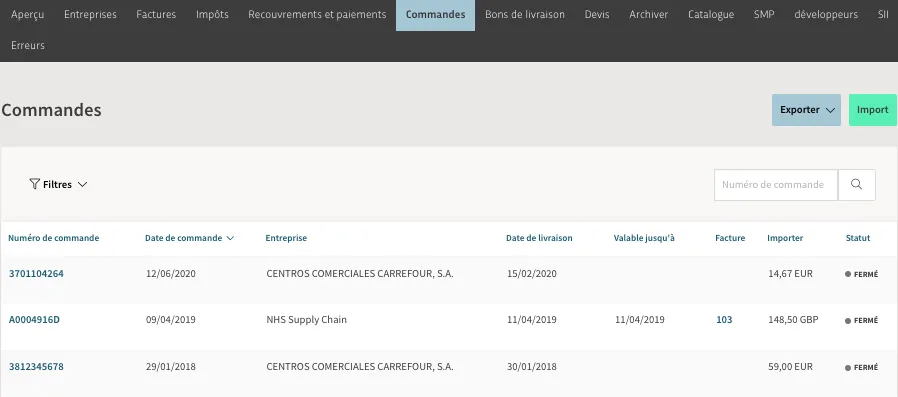
Task: Go to the Devis tab
Action: [x=597, y=14]
